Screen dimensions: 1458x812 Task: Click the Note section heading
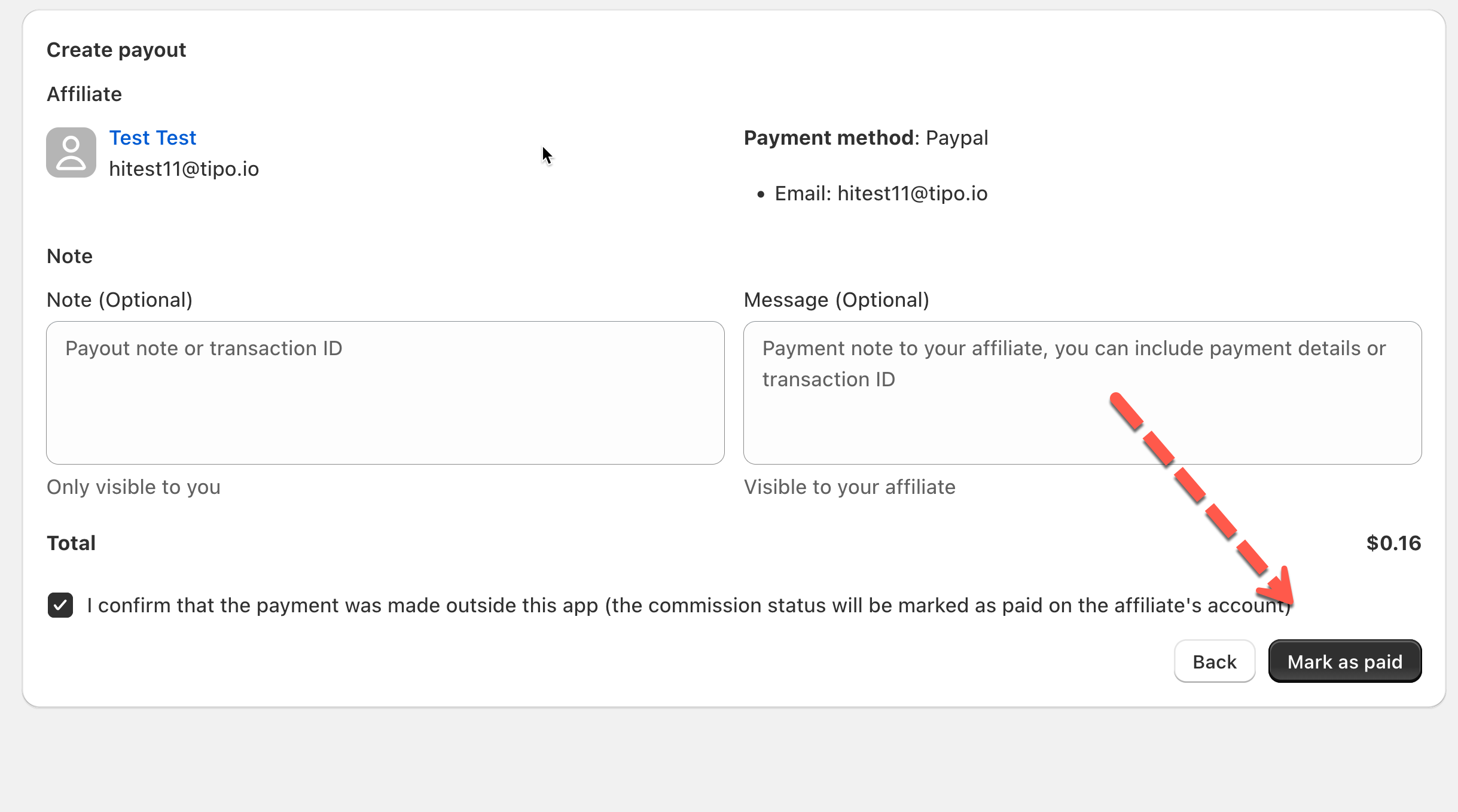[x=69, y=256]
